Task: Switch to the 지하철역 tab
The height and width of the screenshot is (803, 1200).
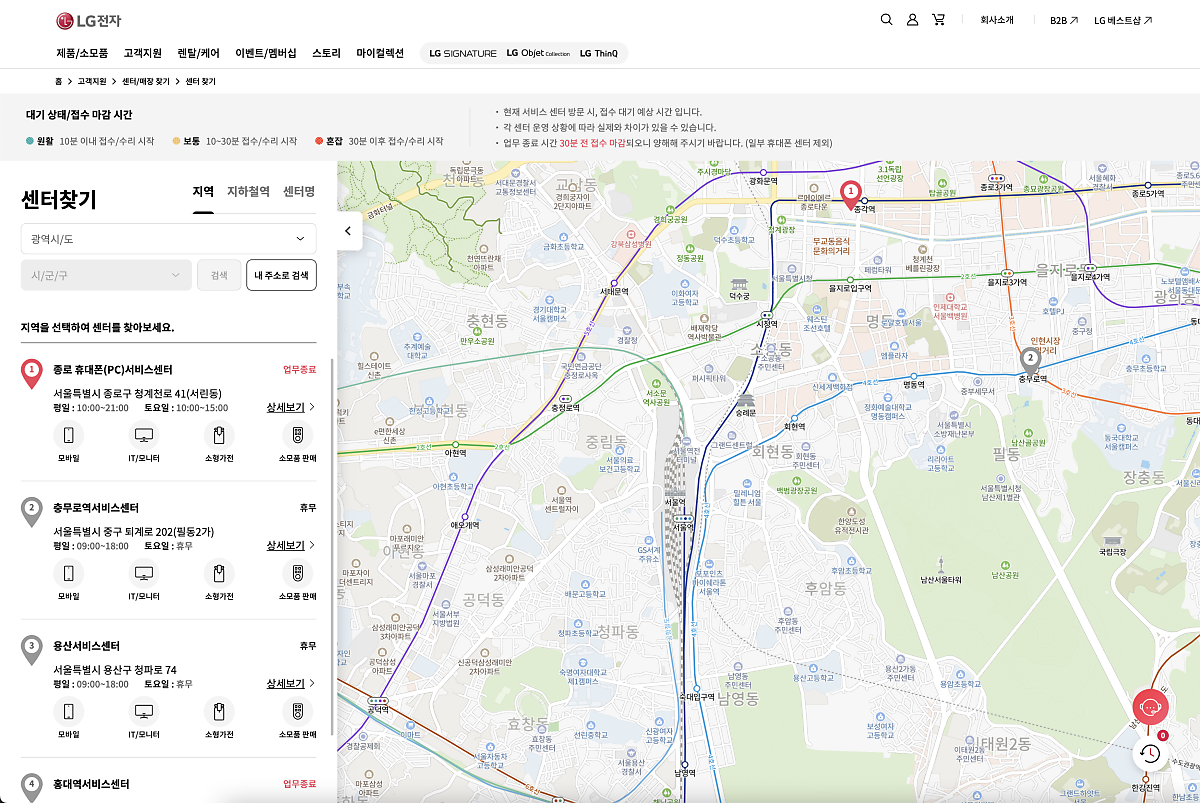Action: pyautogui.click(x=248, y=192)
